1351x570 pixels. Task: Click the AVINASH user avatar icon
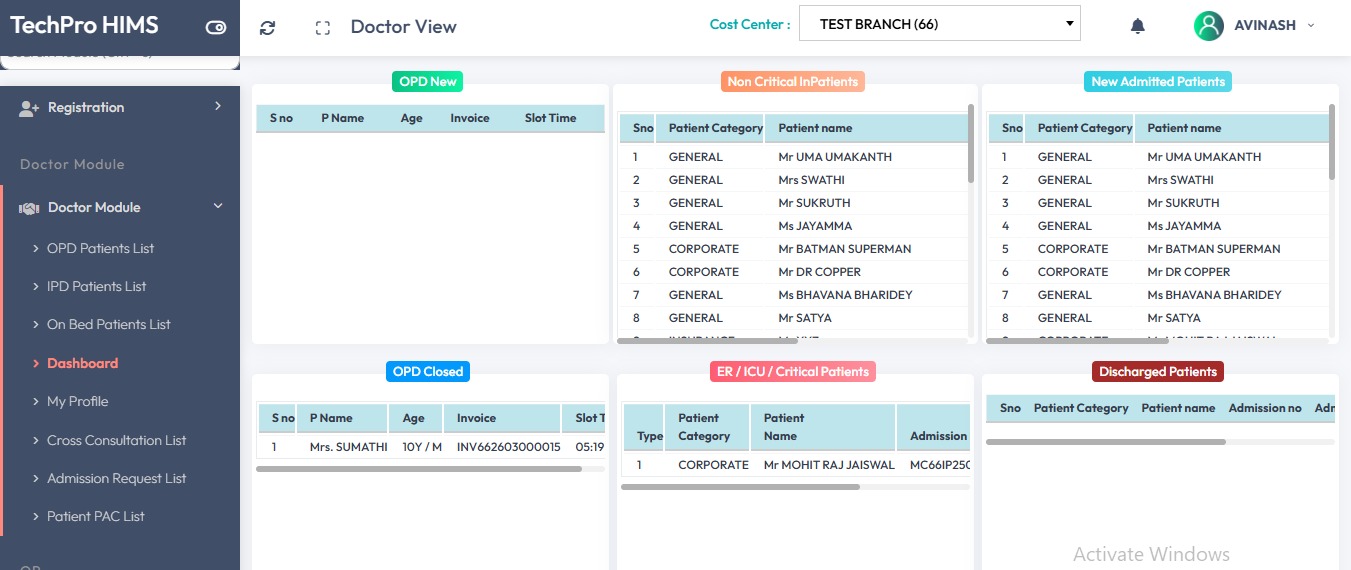point(1208,26)
